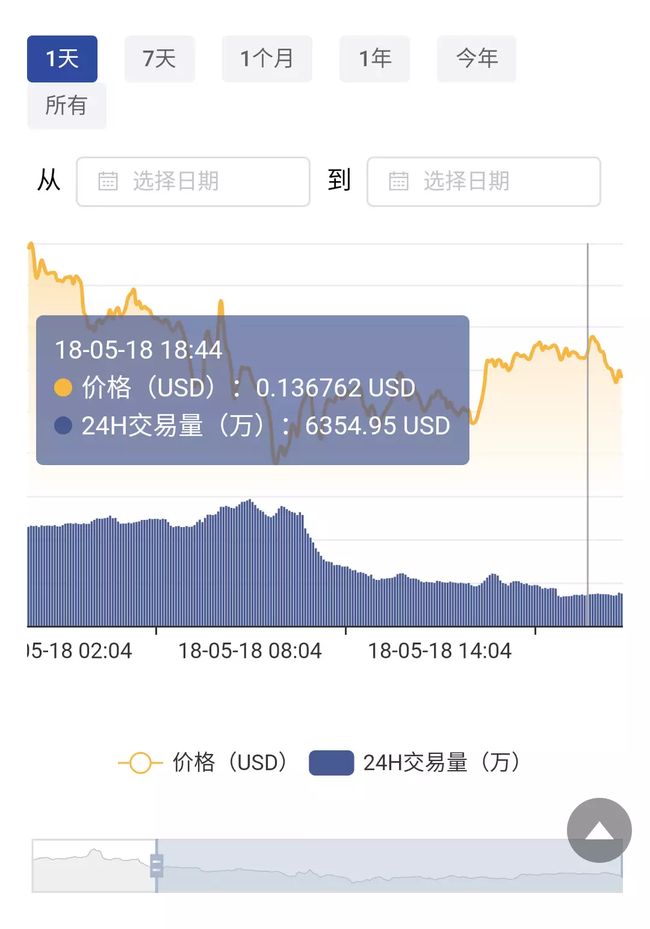Switch to the 7天 time range
This screenshot has width=650, height=929.
159,59
